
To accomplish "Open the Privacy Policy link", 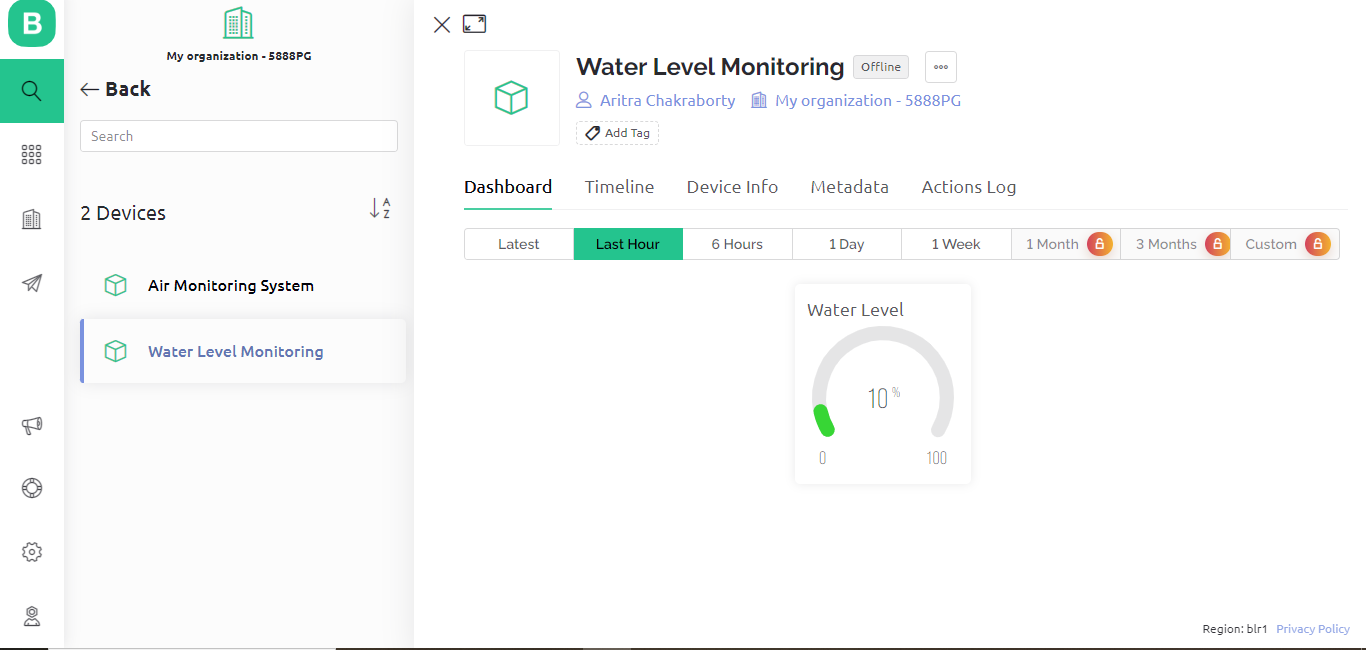I will coord(1312,628).
